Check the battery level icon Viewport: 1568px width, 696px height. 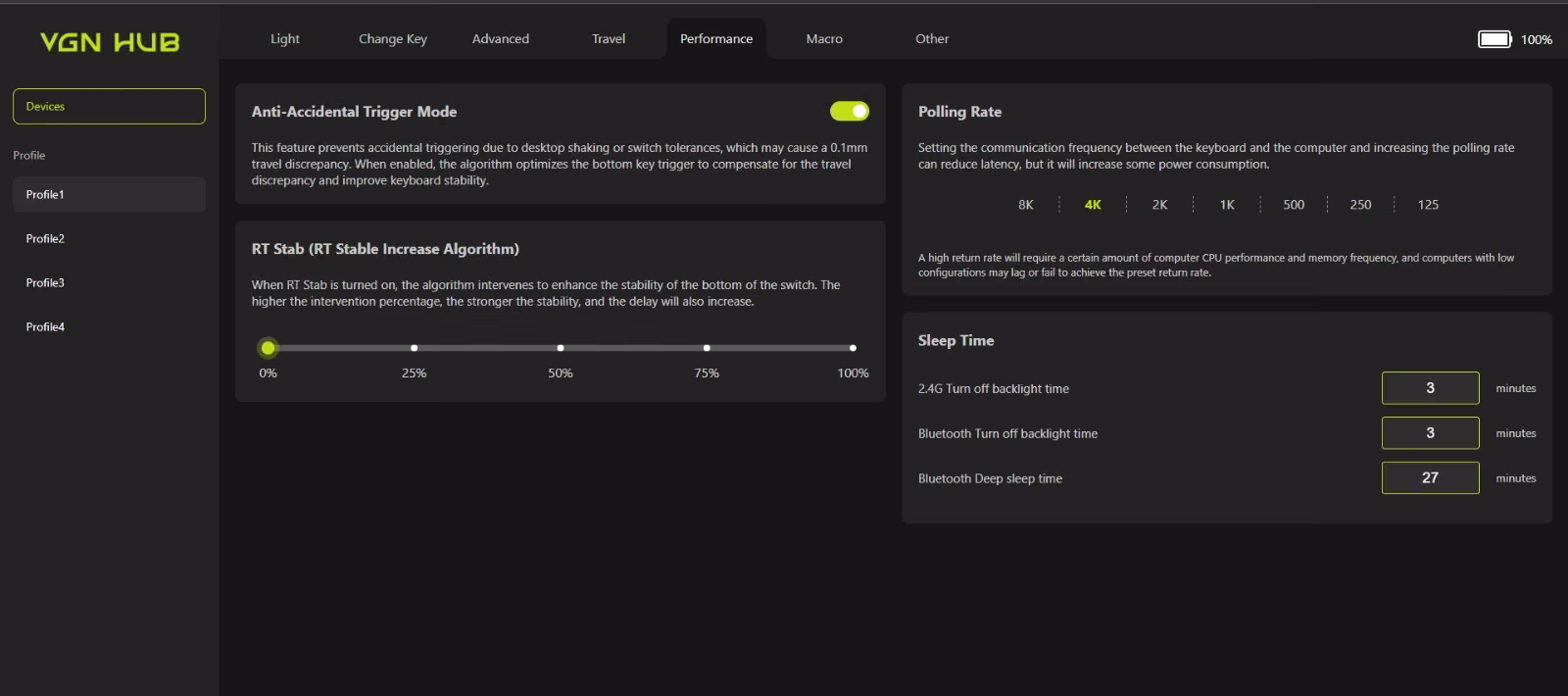point(1494,39)
